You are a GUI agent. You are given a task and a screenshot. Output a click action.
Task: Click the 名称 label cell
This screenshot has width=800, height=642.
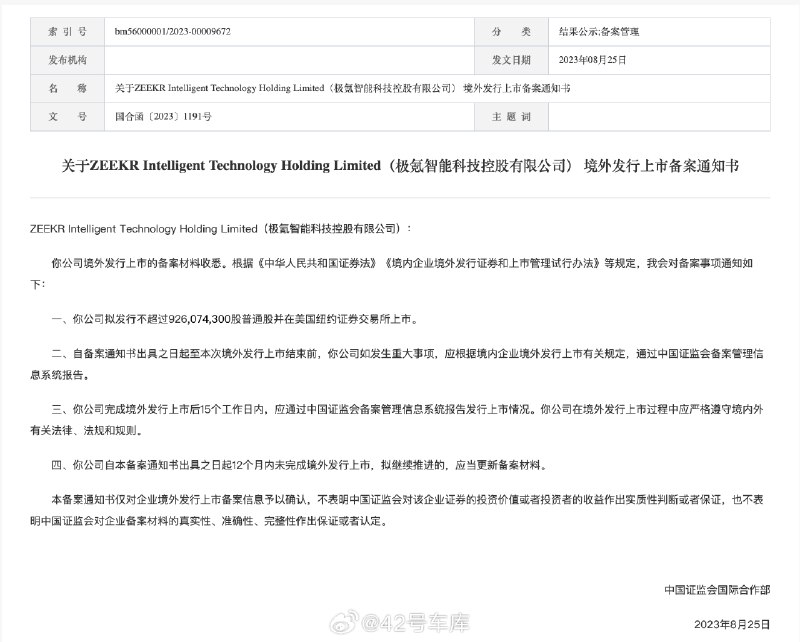click(x=67, y=88)
